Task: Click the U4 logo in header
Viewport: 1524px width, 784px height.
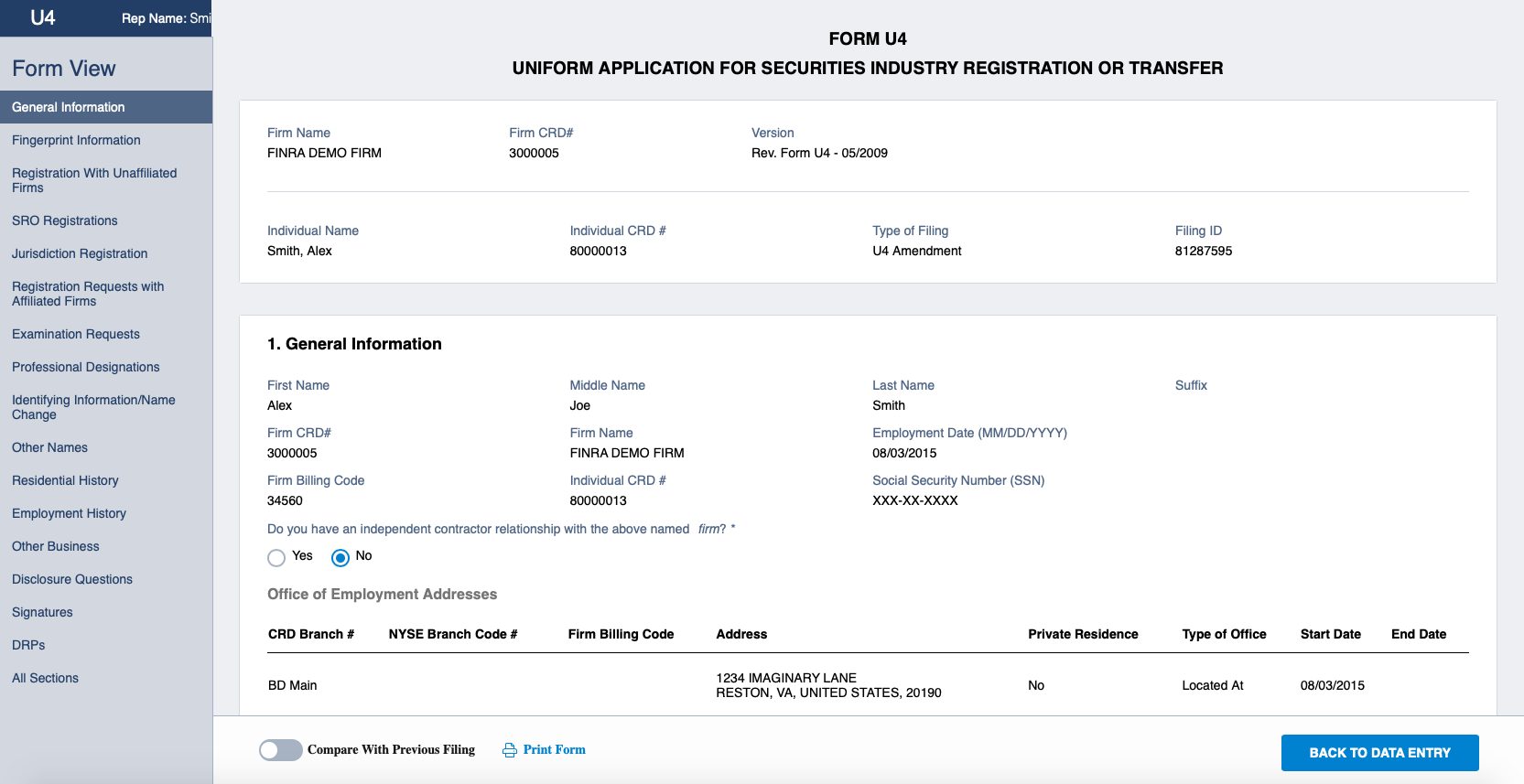Action: (43, 17)
